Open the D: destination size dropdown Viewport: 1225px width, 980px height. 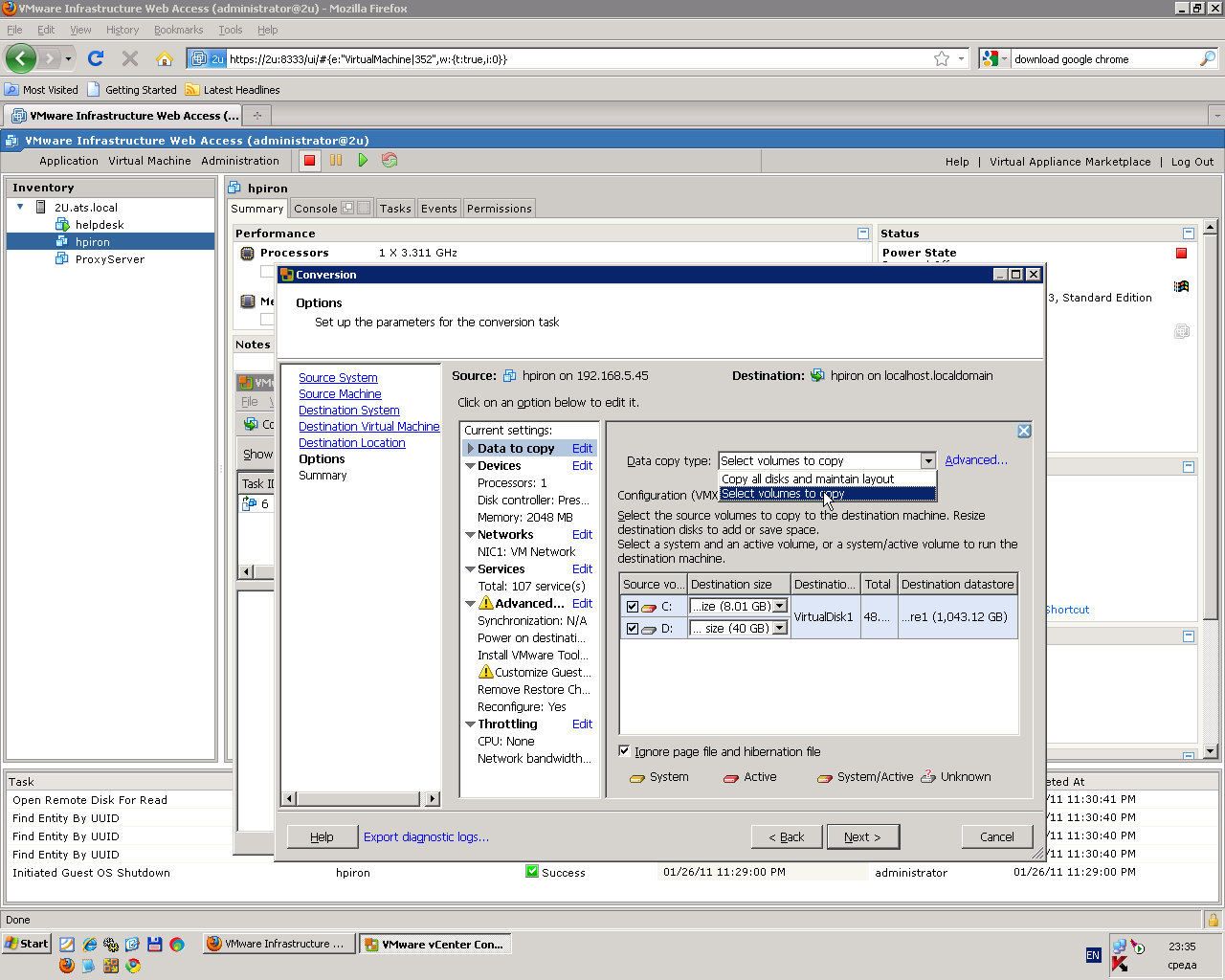[780, 629]
